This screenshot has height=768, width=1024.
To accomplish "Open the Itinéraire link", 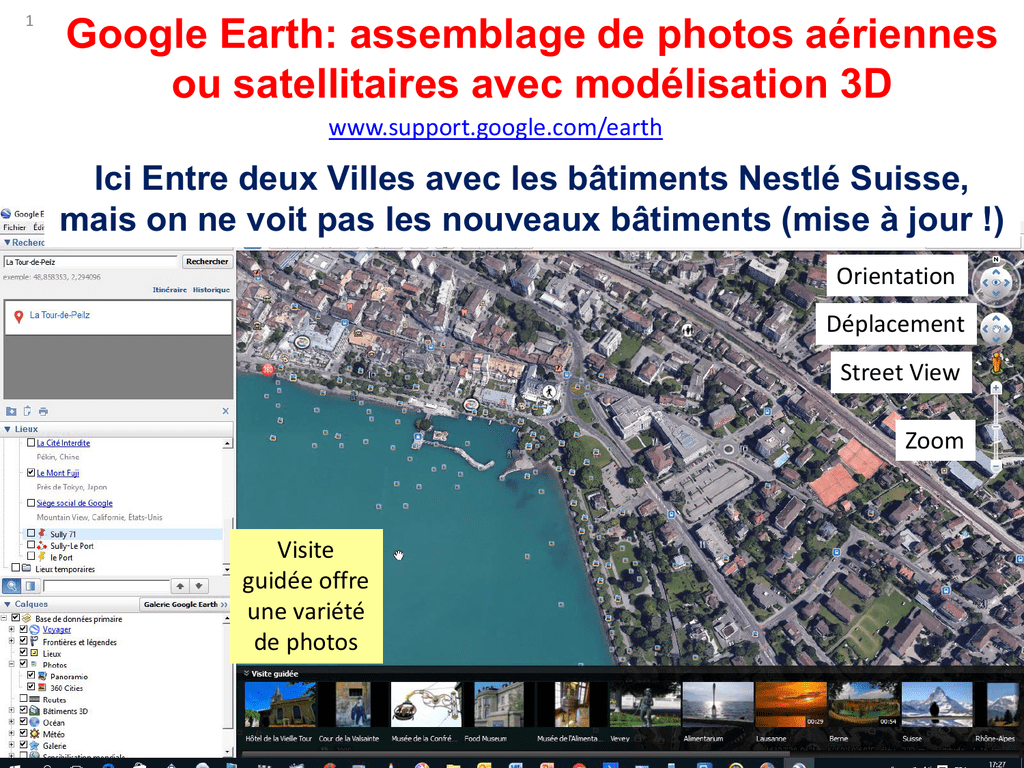I will pos(169,289).
